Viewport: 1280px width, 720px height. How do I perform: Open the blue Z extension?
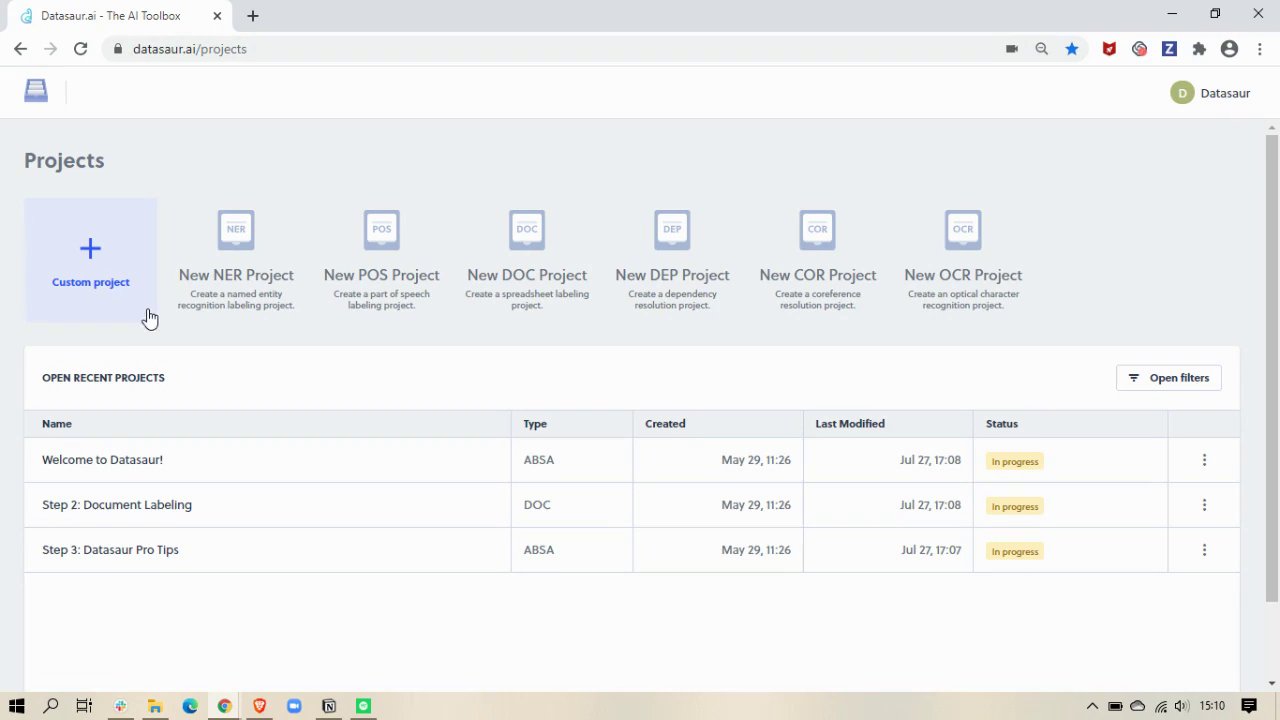[1169, 49]
